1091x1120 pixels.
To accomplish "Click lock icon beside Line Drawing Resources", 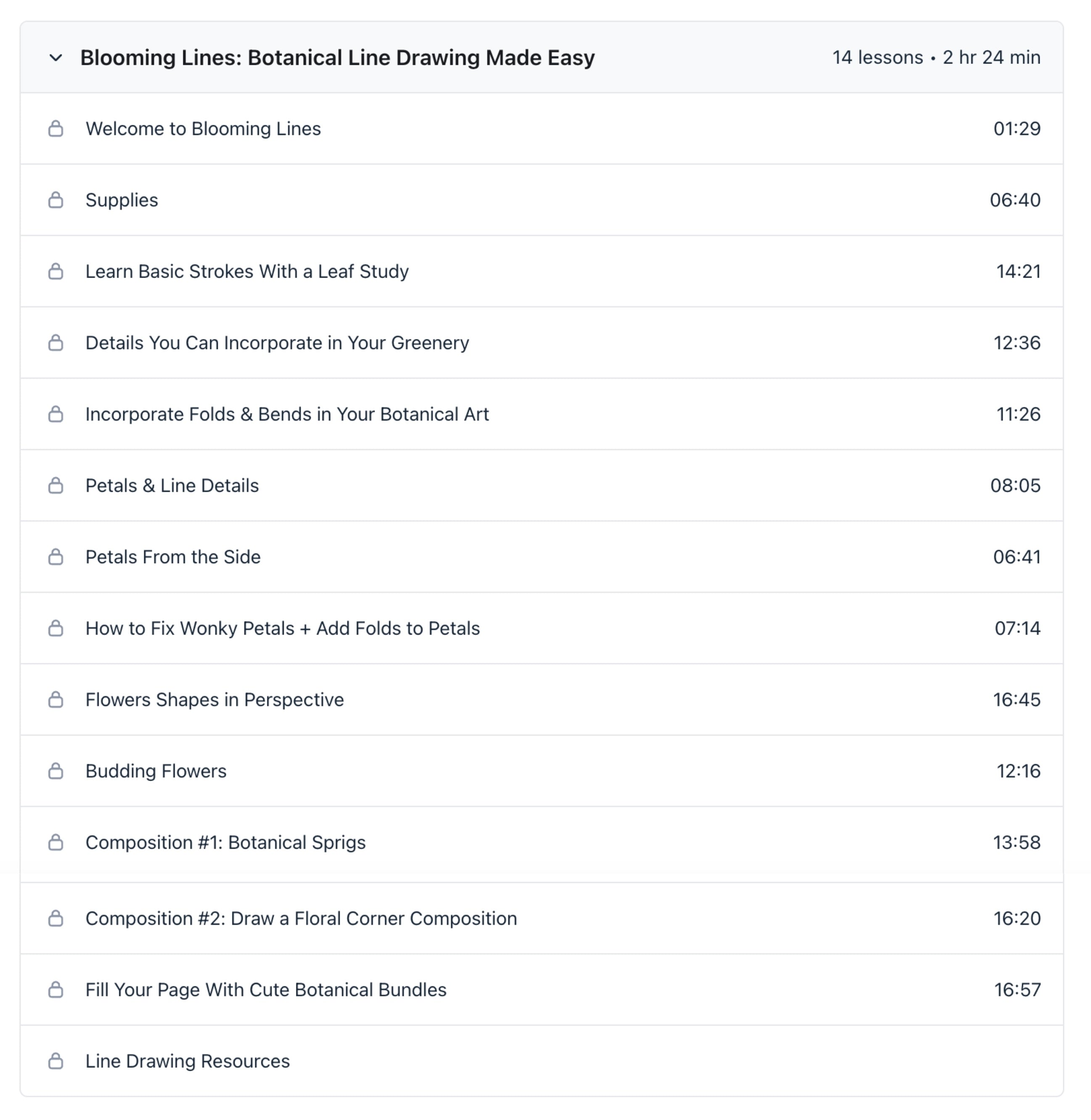I will click(x=55, y=1062).
